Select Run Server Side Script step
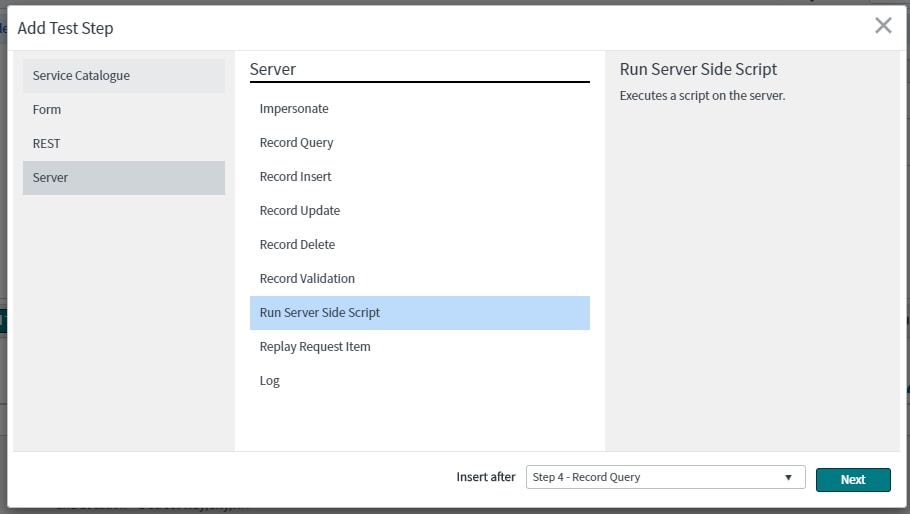The width and height of the screenshot is (910, 514). tap(420, 313)
